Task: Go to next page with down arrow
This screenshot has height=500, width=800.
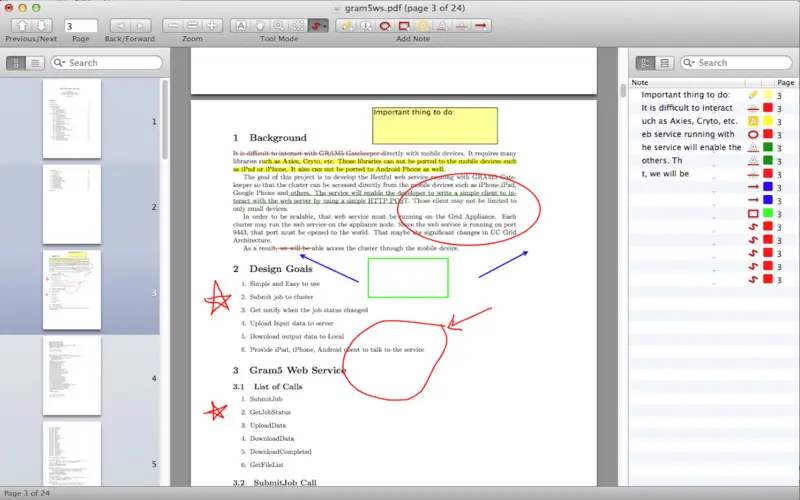Action: coord(41,26)
